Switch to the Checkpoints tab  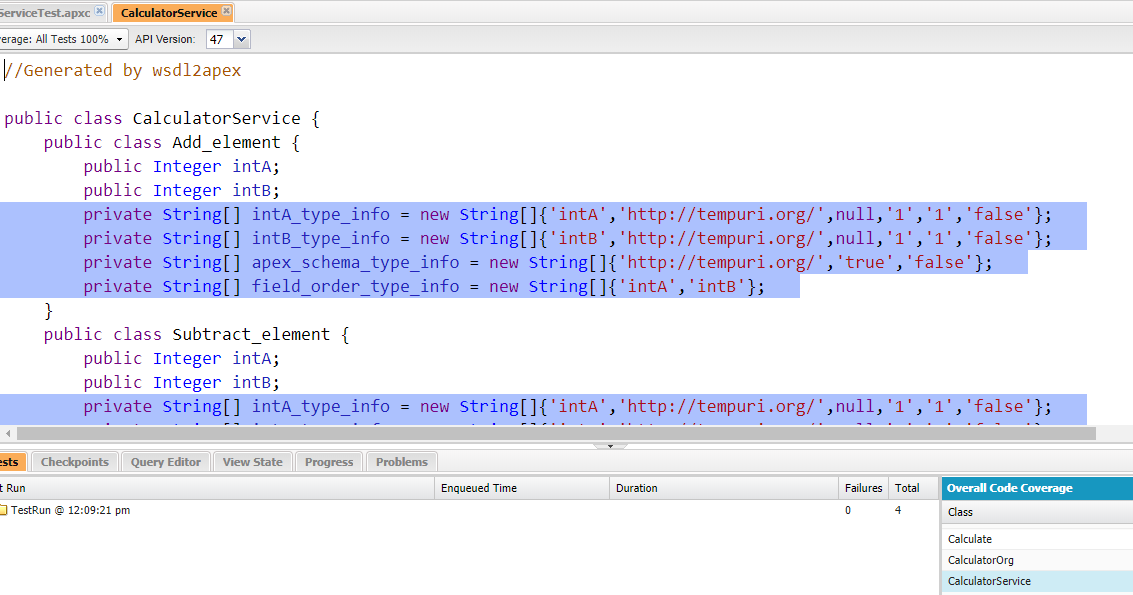[74, 461]
